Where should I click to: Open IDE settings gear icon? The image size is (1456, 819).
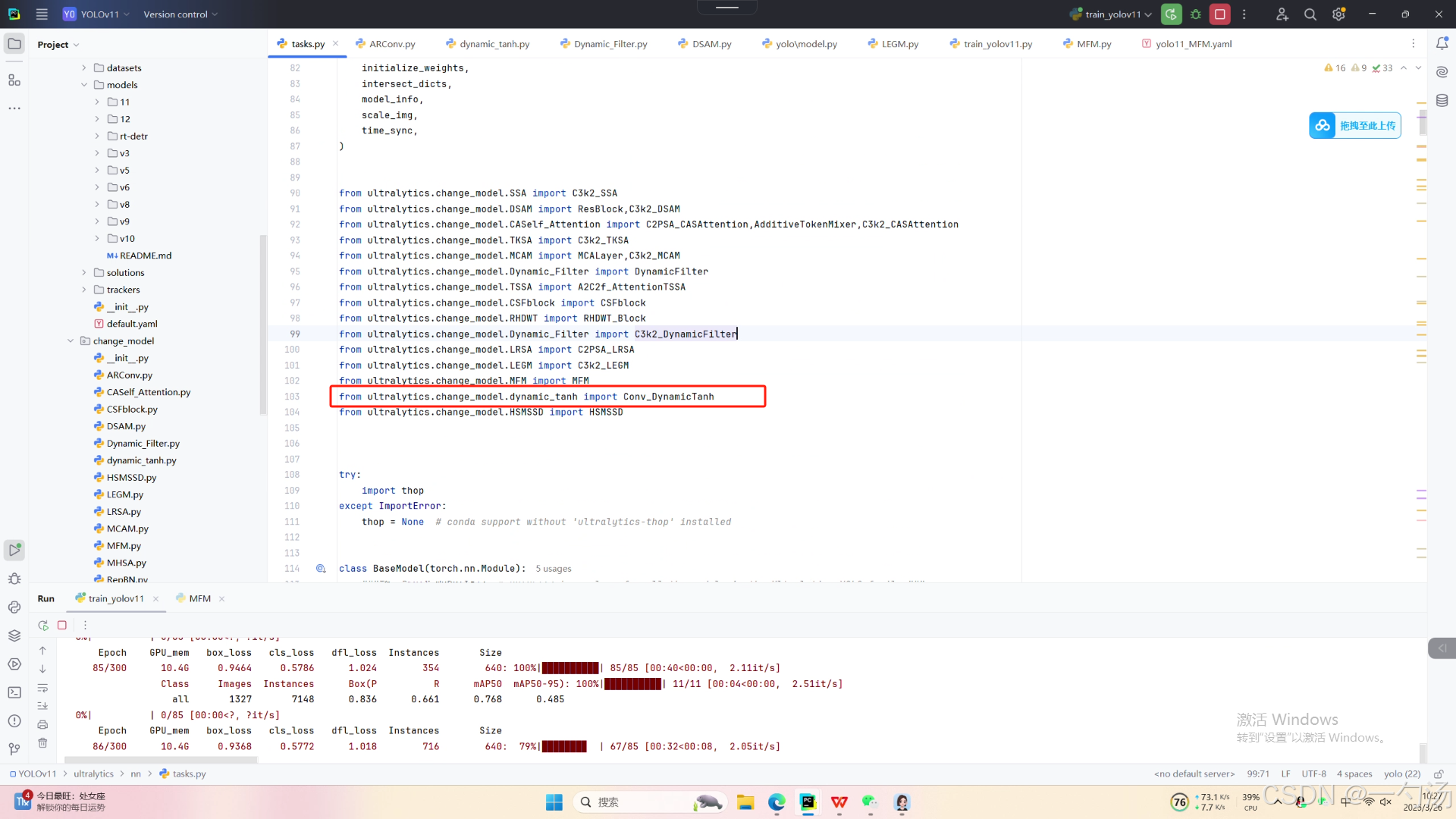coord(1338,14)
